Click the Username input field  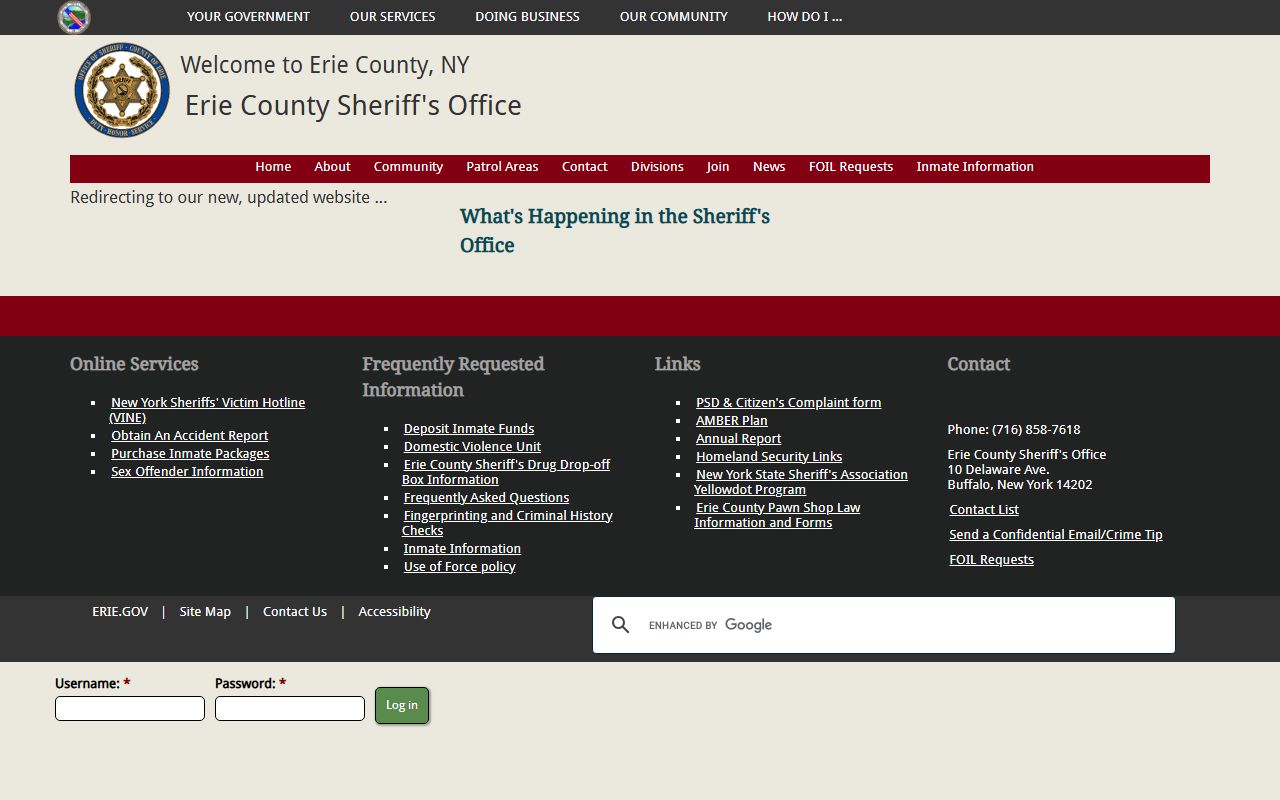click(x=130, y=709)
